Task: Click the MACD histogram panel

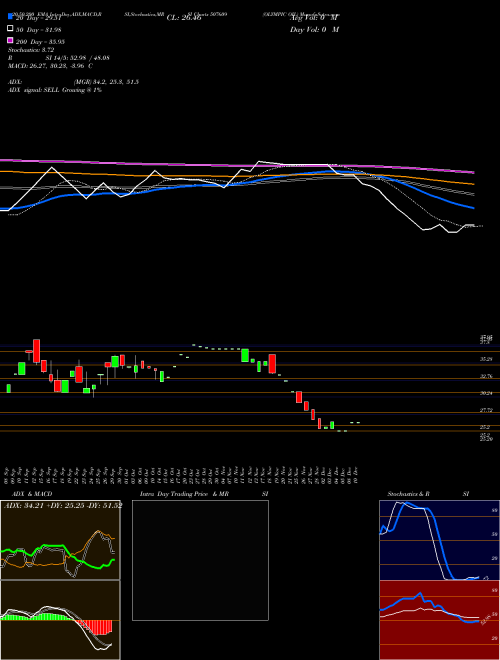Action: 60,620
